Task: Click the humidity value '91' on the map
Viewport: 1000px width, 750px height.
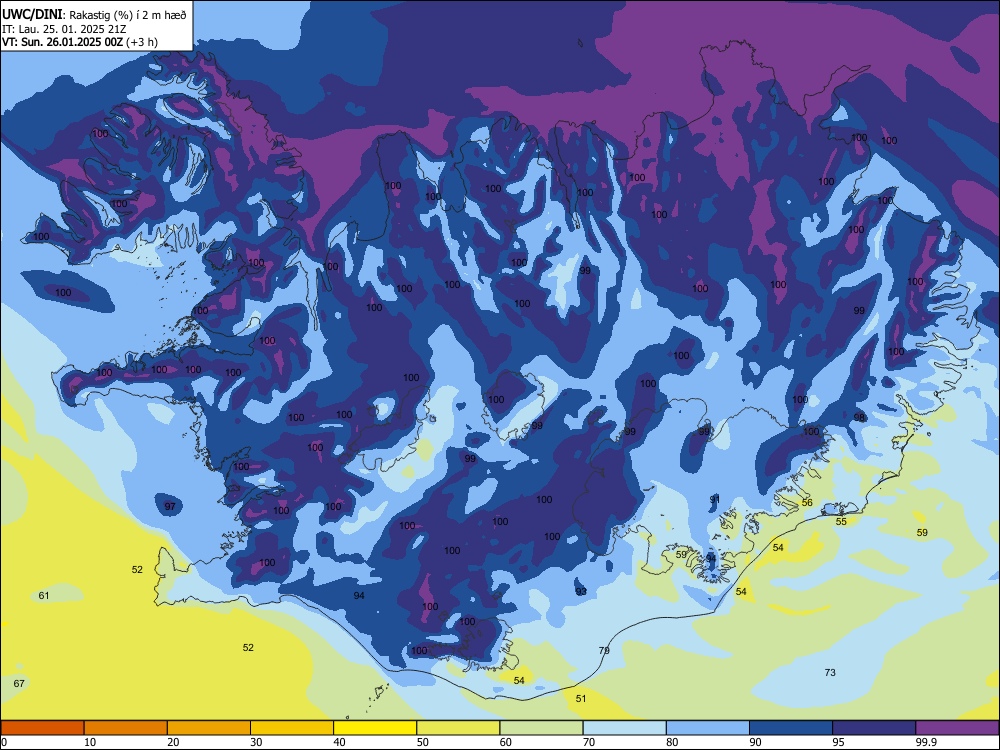Action: pyautogui.click(x=715, y=499)
